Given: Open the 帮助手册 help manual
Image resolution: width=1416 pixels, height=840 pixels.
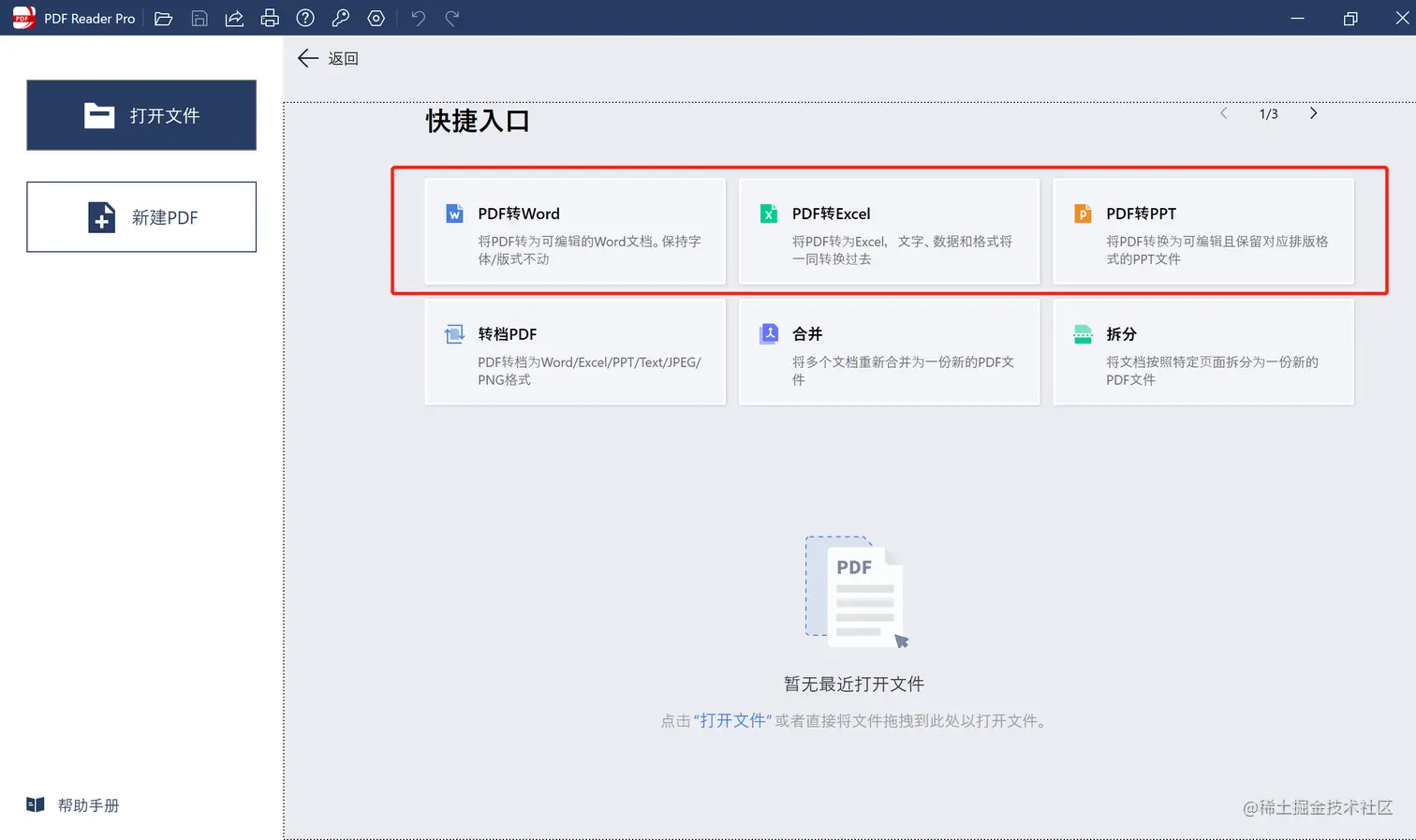Looking at the screenshot, I should coord(72,804).
